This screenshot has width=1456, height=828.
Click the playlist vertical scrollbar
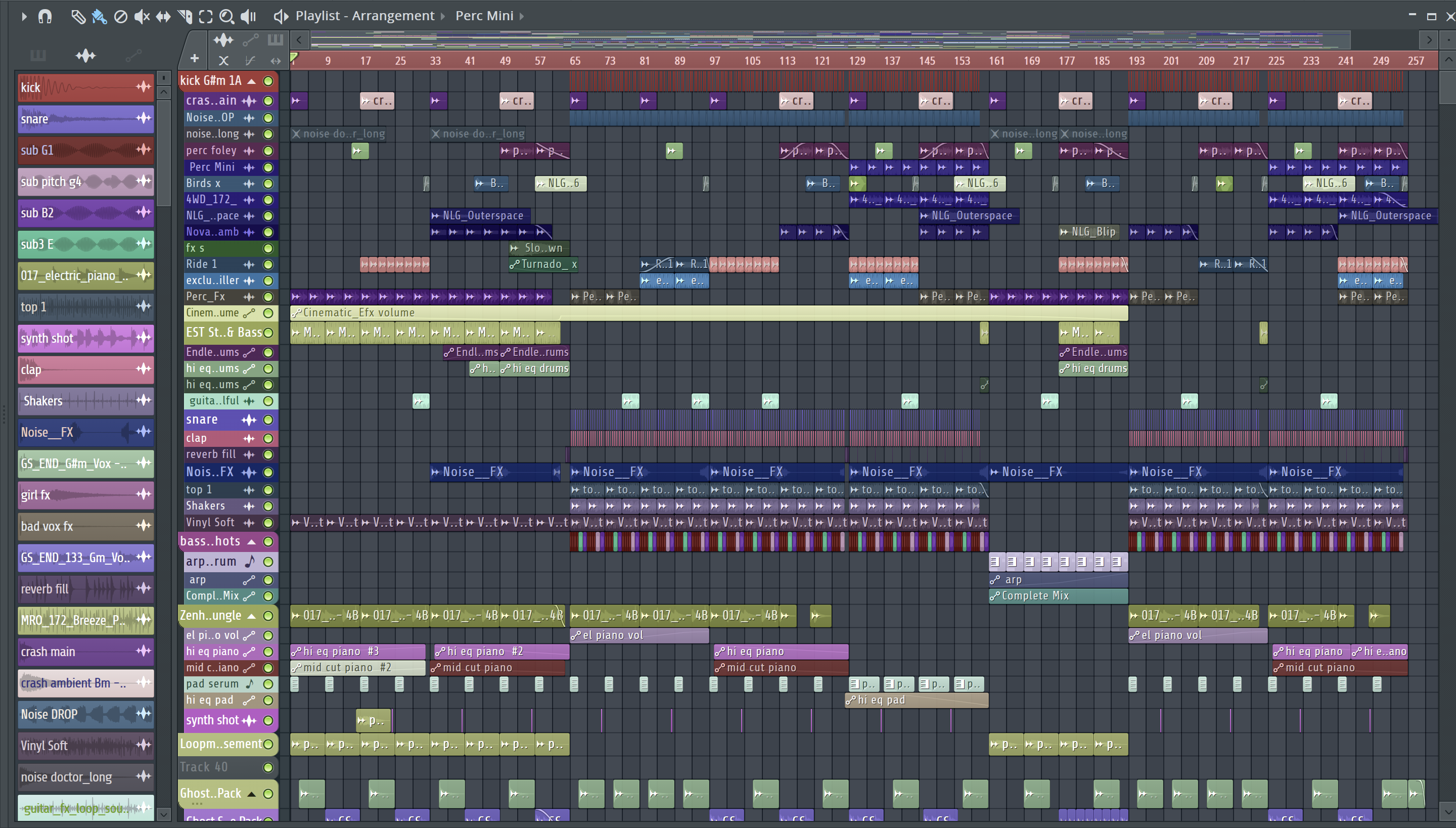[x=1447, y=86]
